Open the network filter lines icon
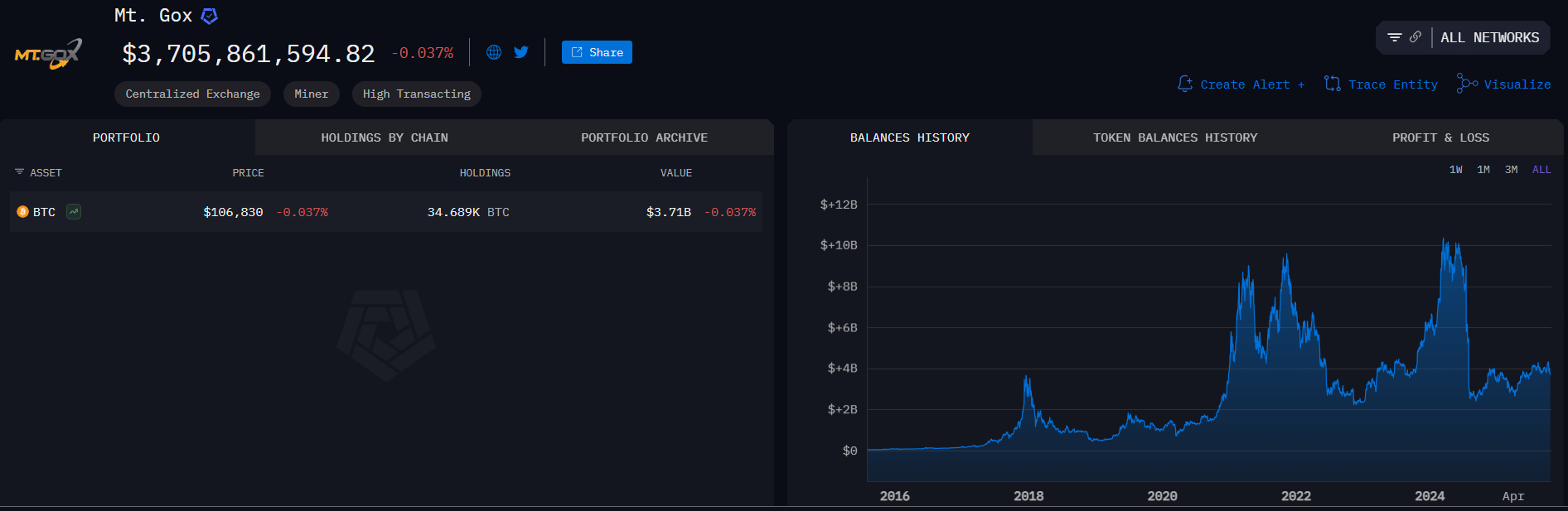The image size is (1568, 511). click(x=1394, y=37)
